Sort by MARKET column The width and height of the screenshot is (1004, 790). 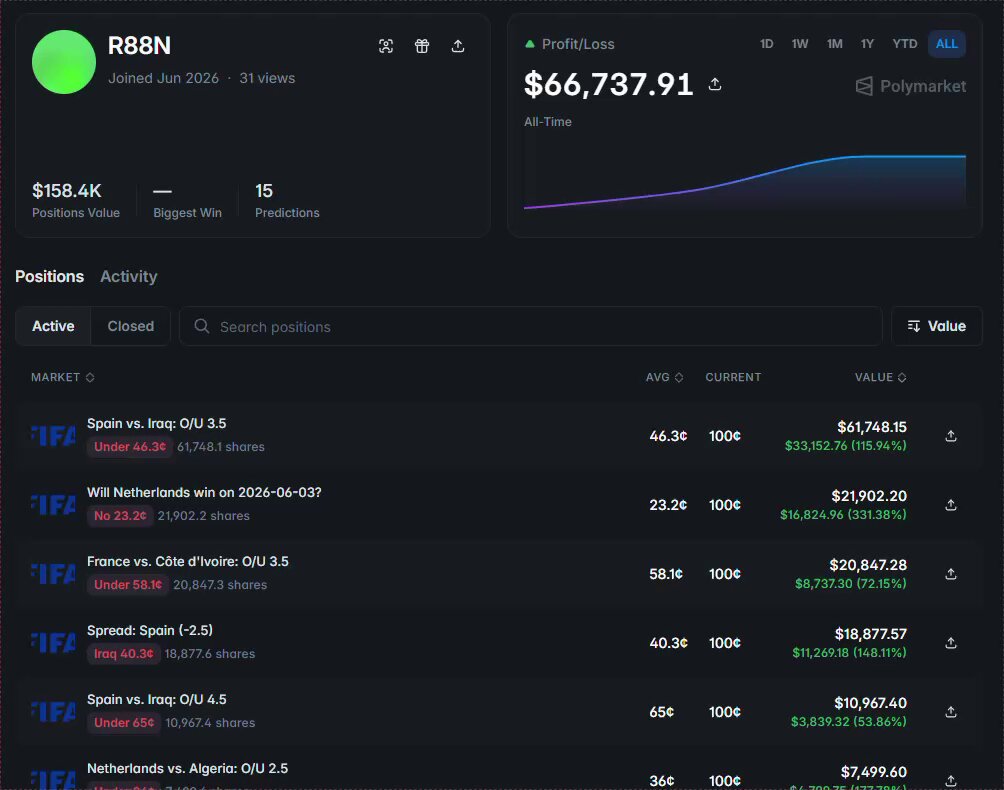coord(63,378)
